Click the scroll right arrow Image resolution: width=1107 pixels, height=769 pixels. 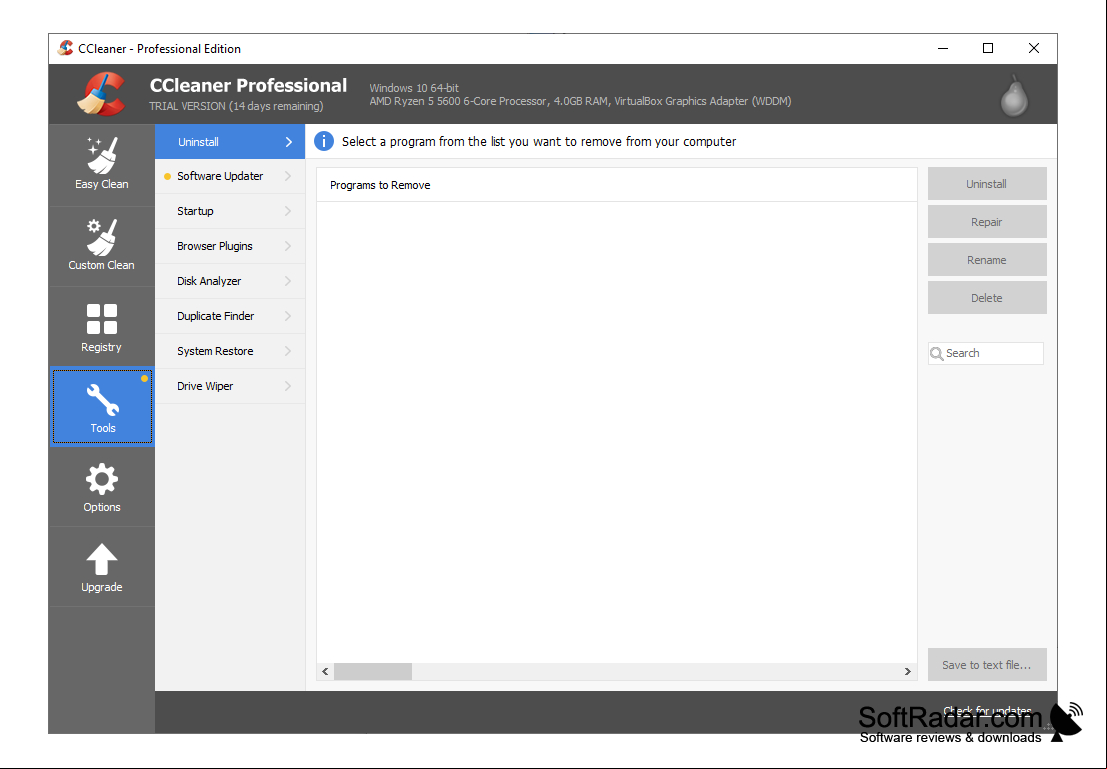coord(908,672)
